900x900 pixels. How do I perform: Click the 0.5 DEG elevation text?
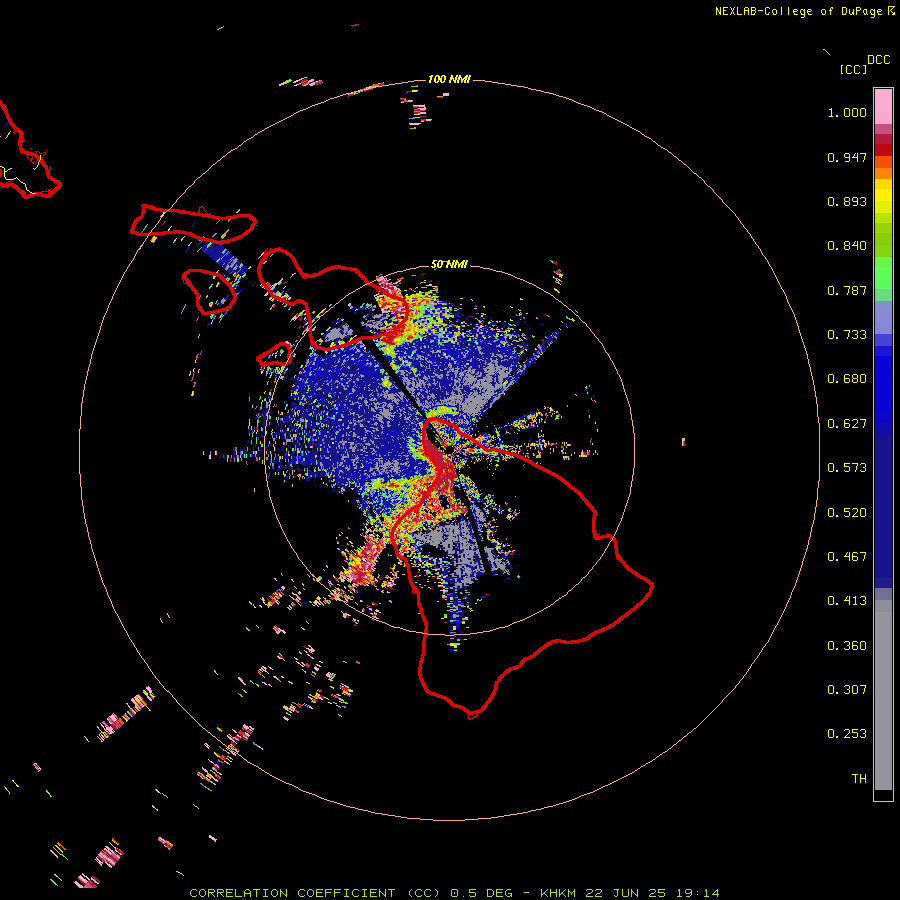pos(481,893)
